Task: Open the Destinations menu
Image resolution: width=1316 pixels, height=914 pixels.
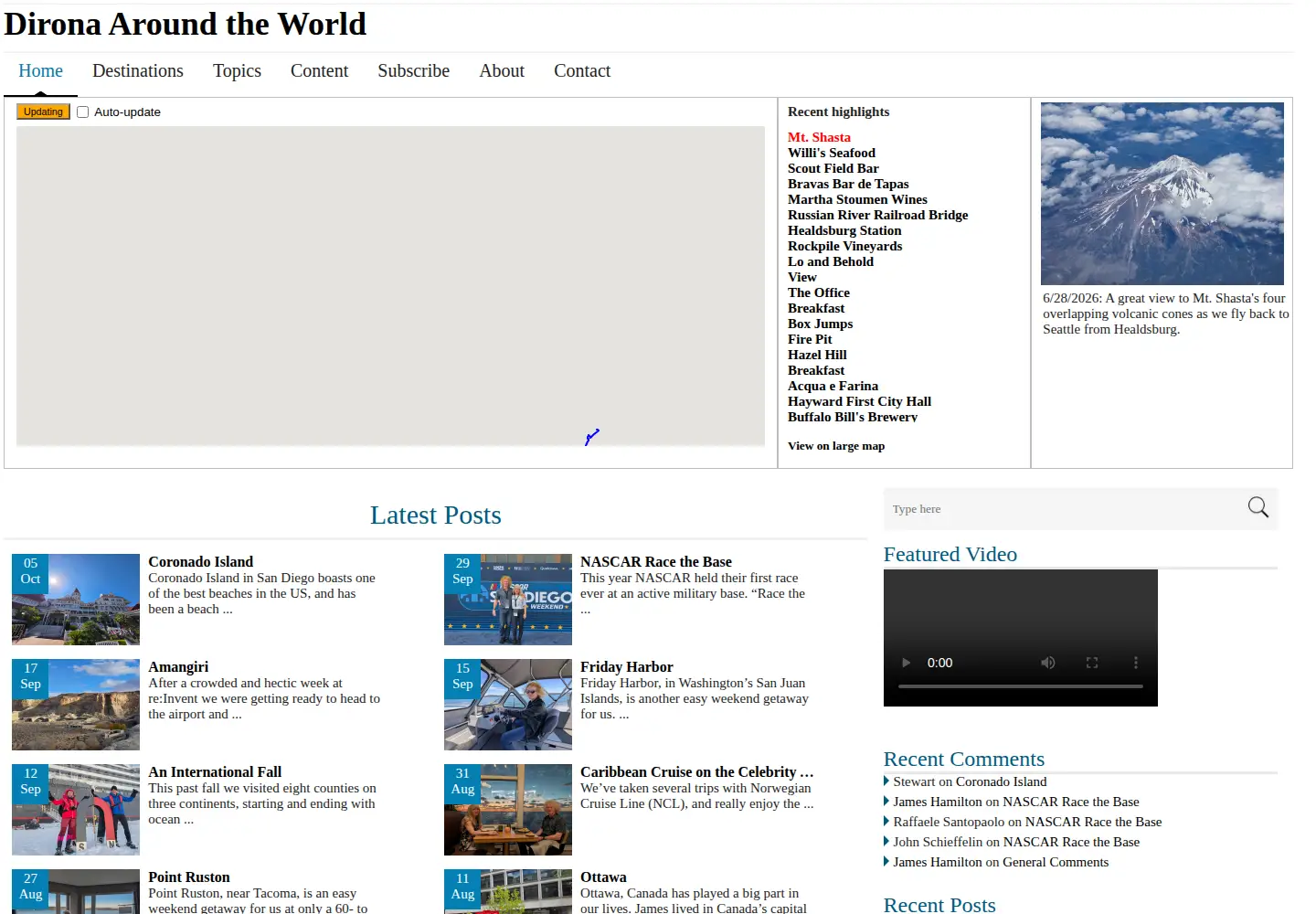Action: [x=138, y=71]
